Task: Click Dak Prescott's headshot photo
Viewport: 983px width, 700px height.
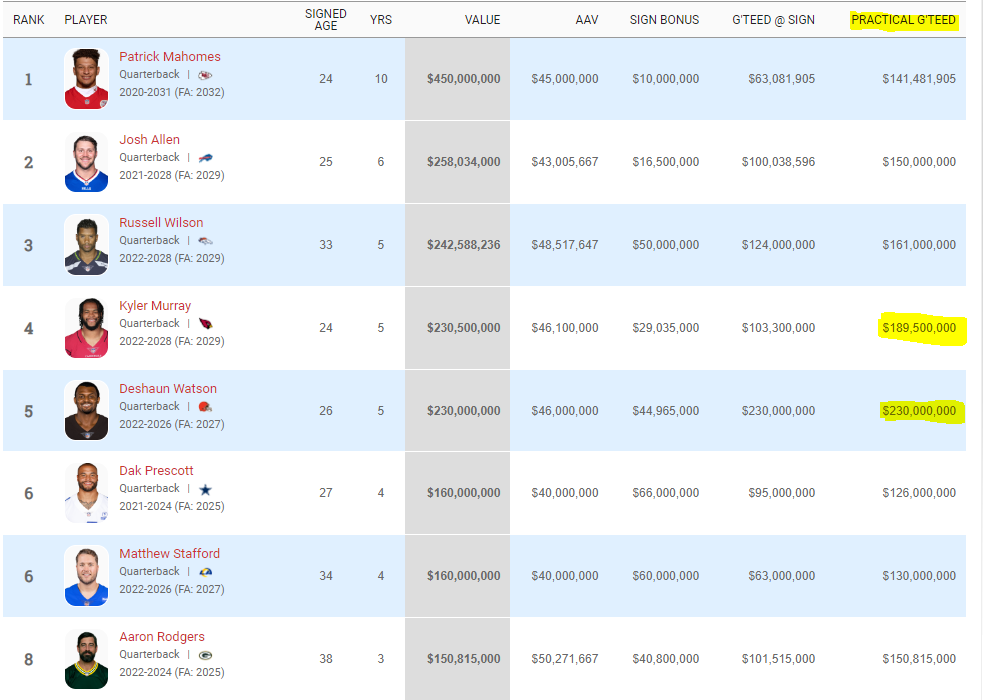Action: coord(87,493)
